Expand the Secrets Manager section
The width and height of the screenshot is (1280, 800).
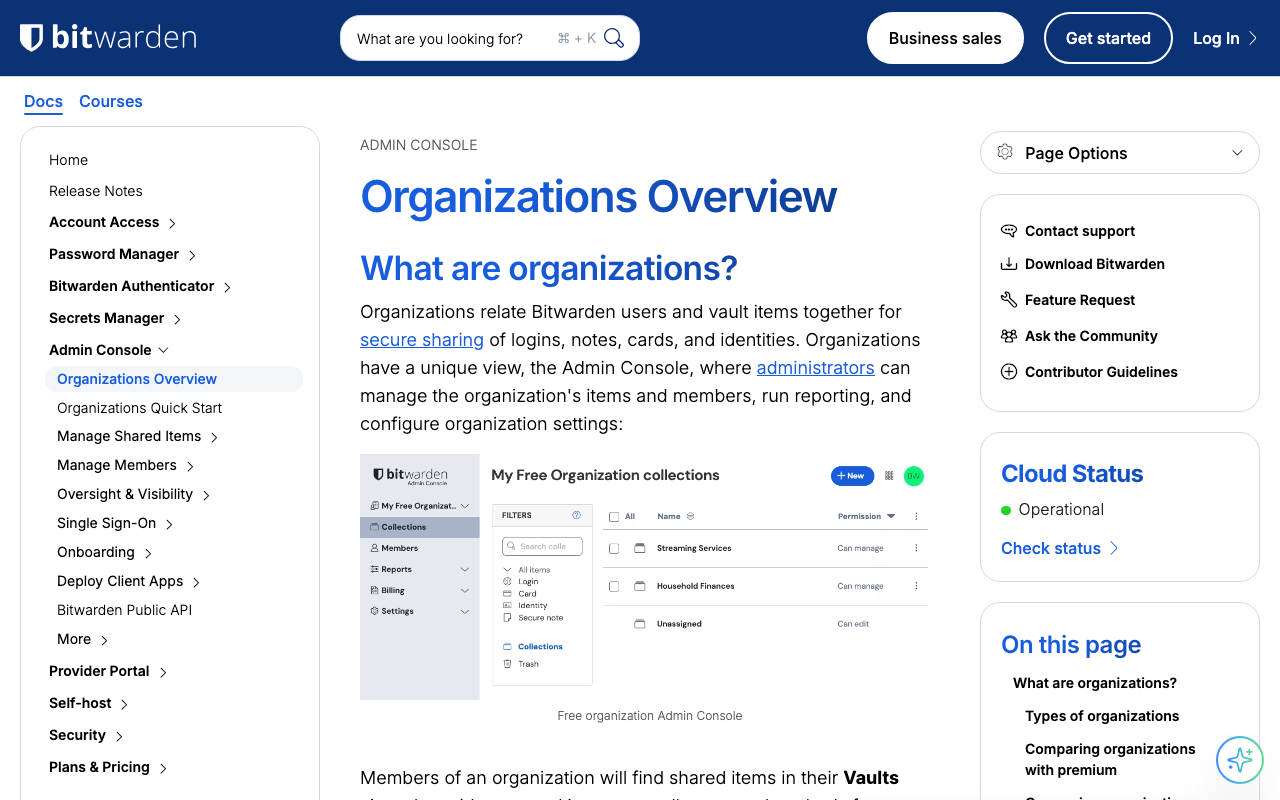[177, 319]
